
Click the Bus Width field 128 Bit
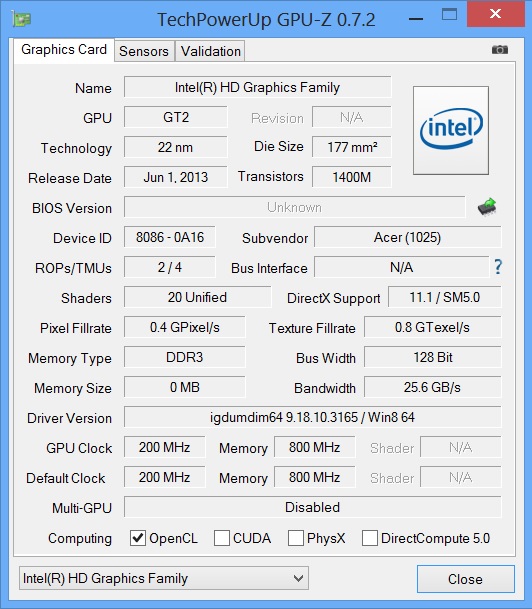433,357
